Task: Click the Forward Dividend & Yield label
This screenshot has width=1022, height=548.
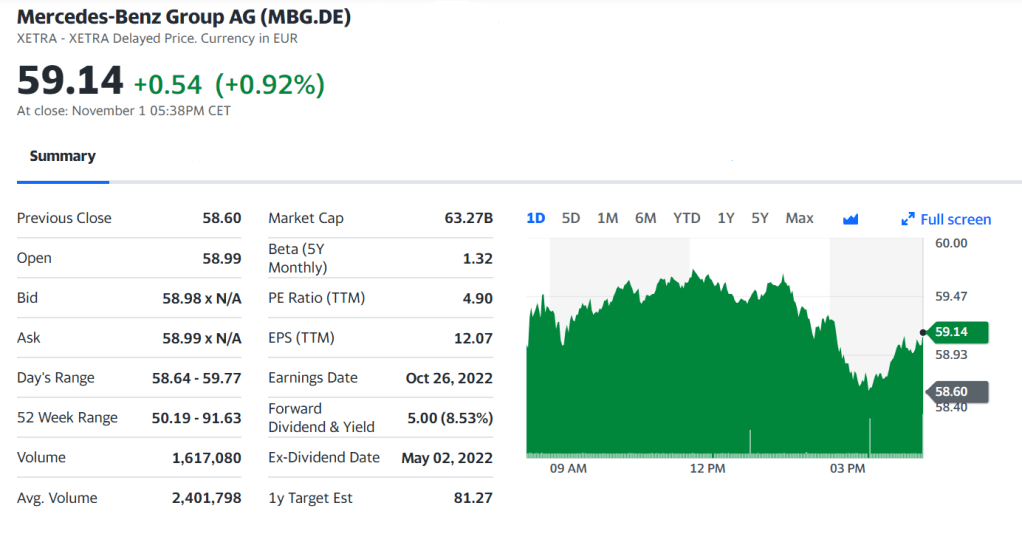Action: (x=321, y=417)
